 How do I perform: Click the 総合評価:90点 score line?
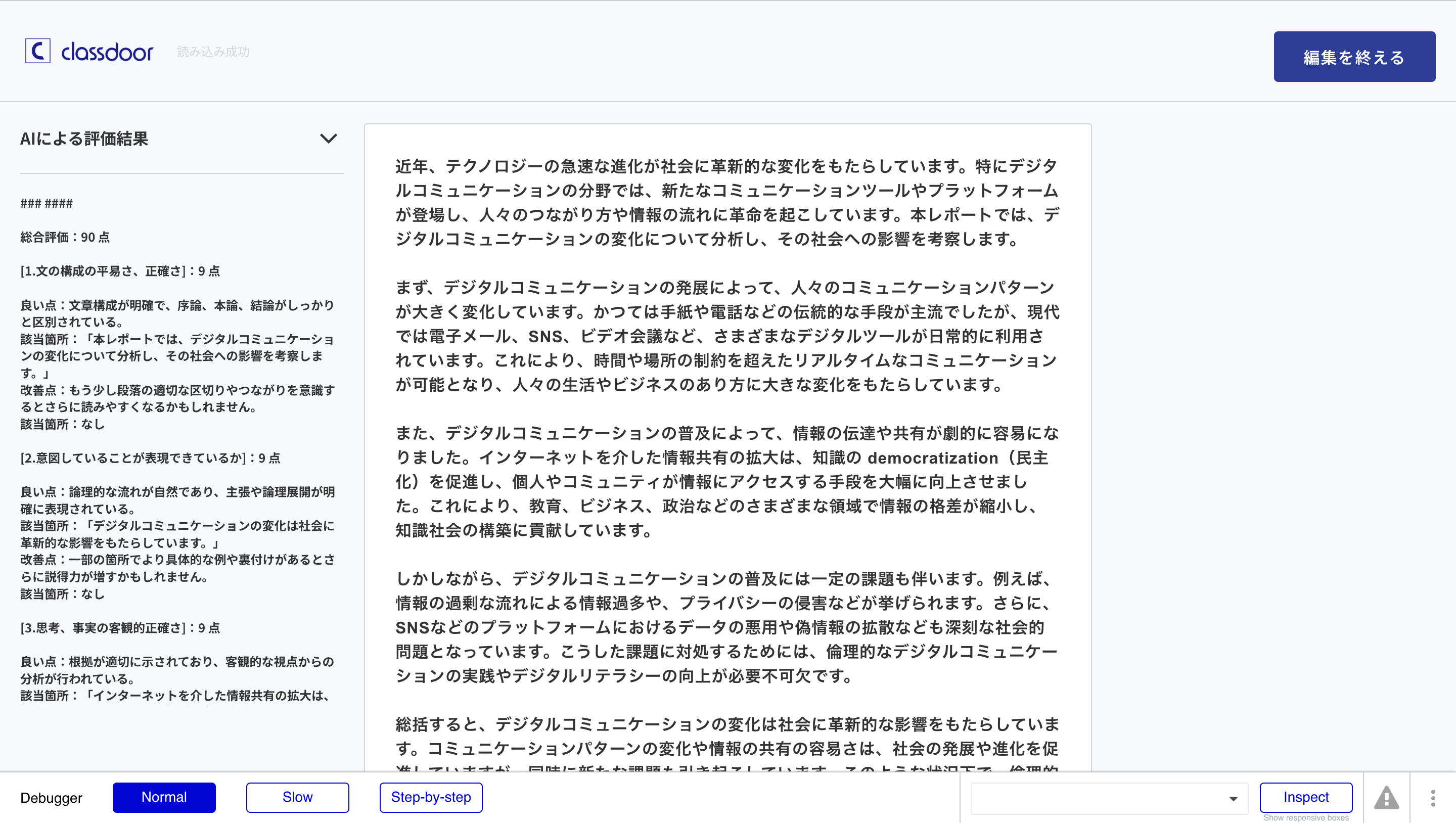click(x=65, y=238)
